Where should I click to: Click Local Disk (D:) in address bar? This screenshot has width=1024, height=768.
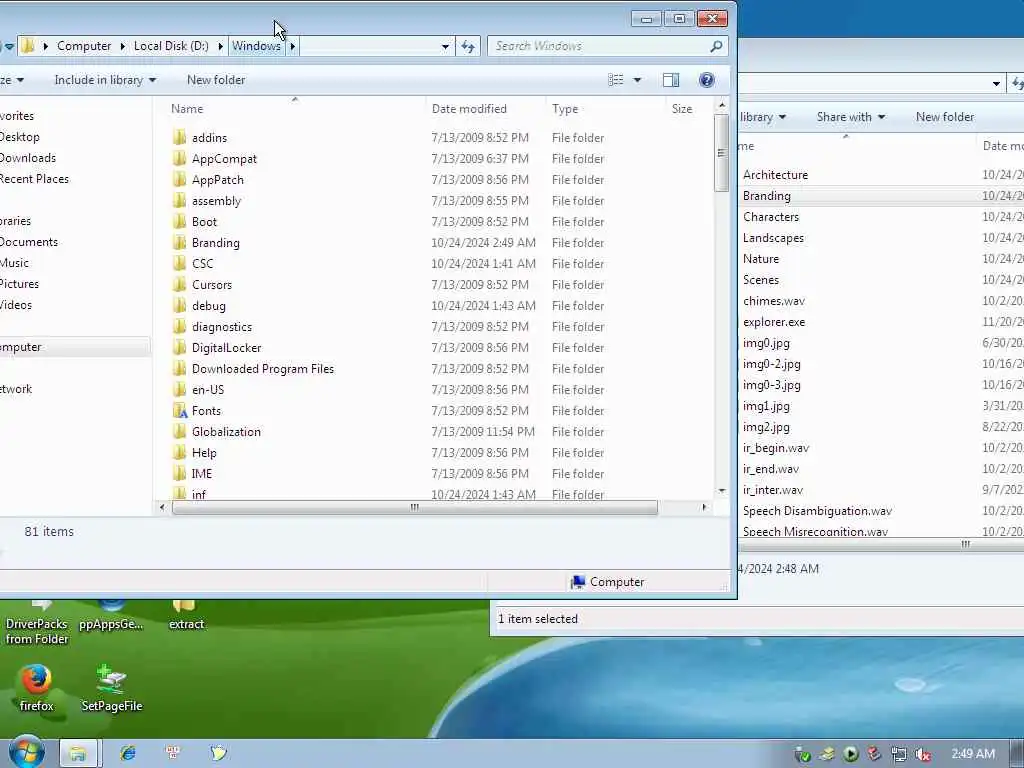click(171, 46)
